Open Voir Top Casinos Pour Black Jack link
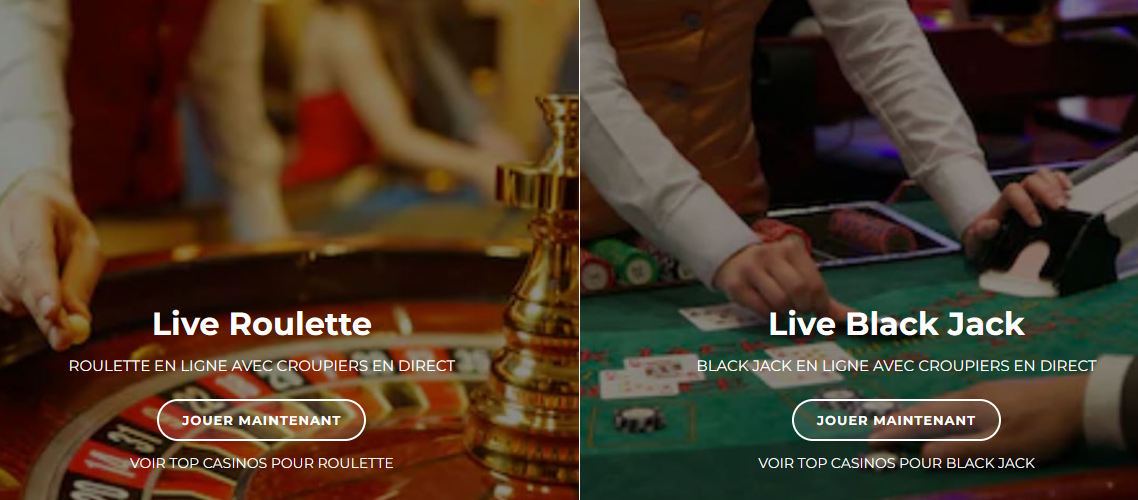The image size is (1138, 500). click(896, 463)
